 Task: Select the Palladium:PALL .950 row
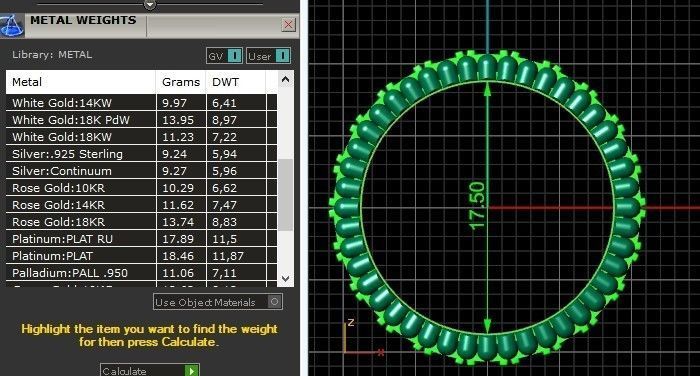(141, 272)
